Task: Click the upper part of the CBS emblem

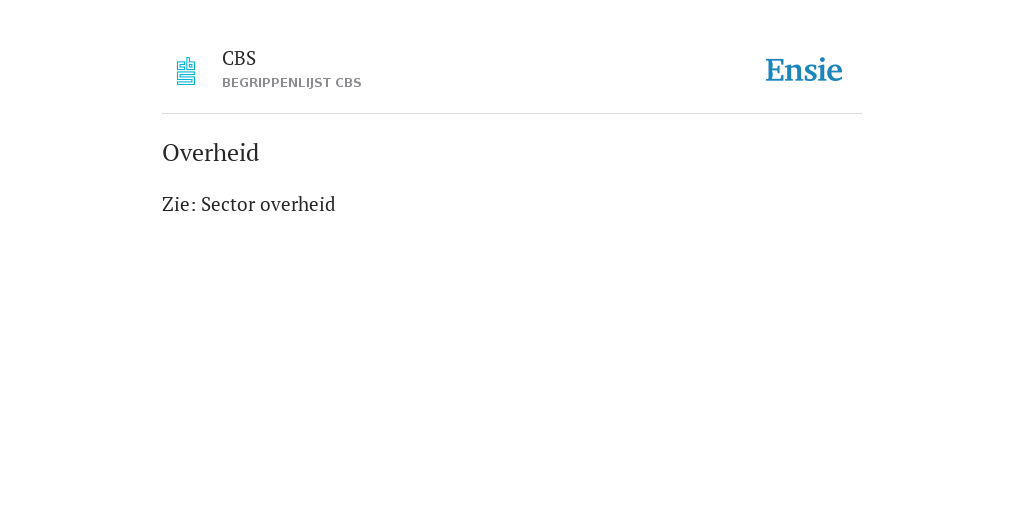Action: coord(186,63)
